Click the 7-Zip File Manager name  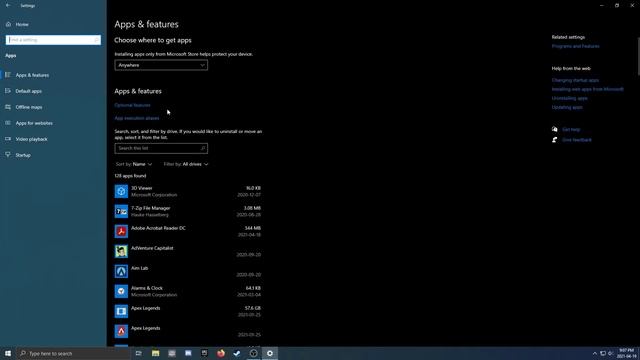click(151, 208)
